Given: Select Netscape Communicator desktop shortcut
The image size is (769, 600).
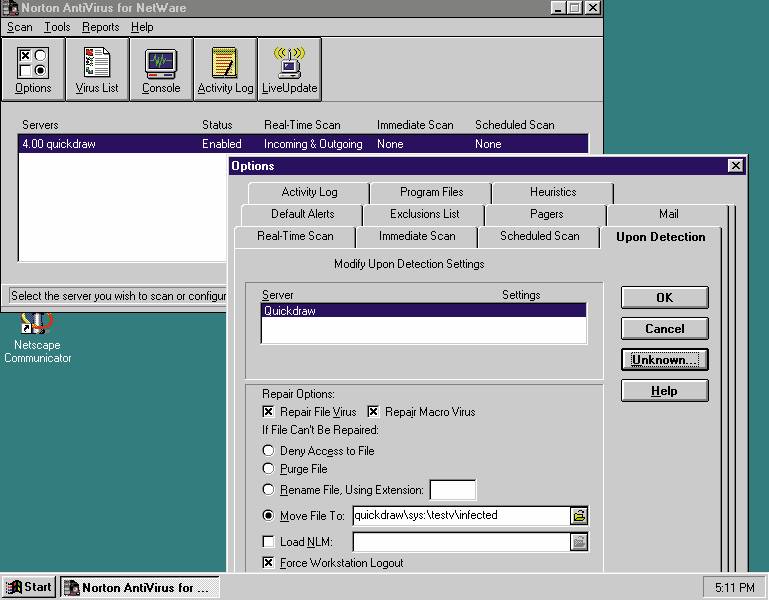Looking at the screenshot, I should (x=37, y=338).
